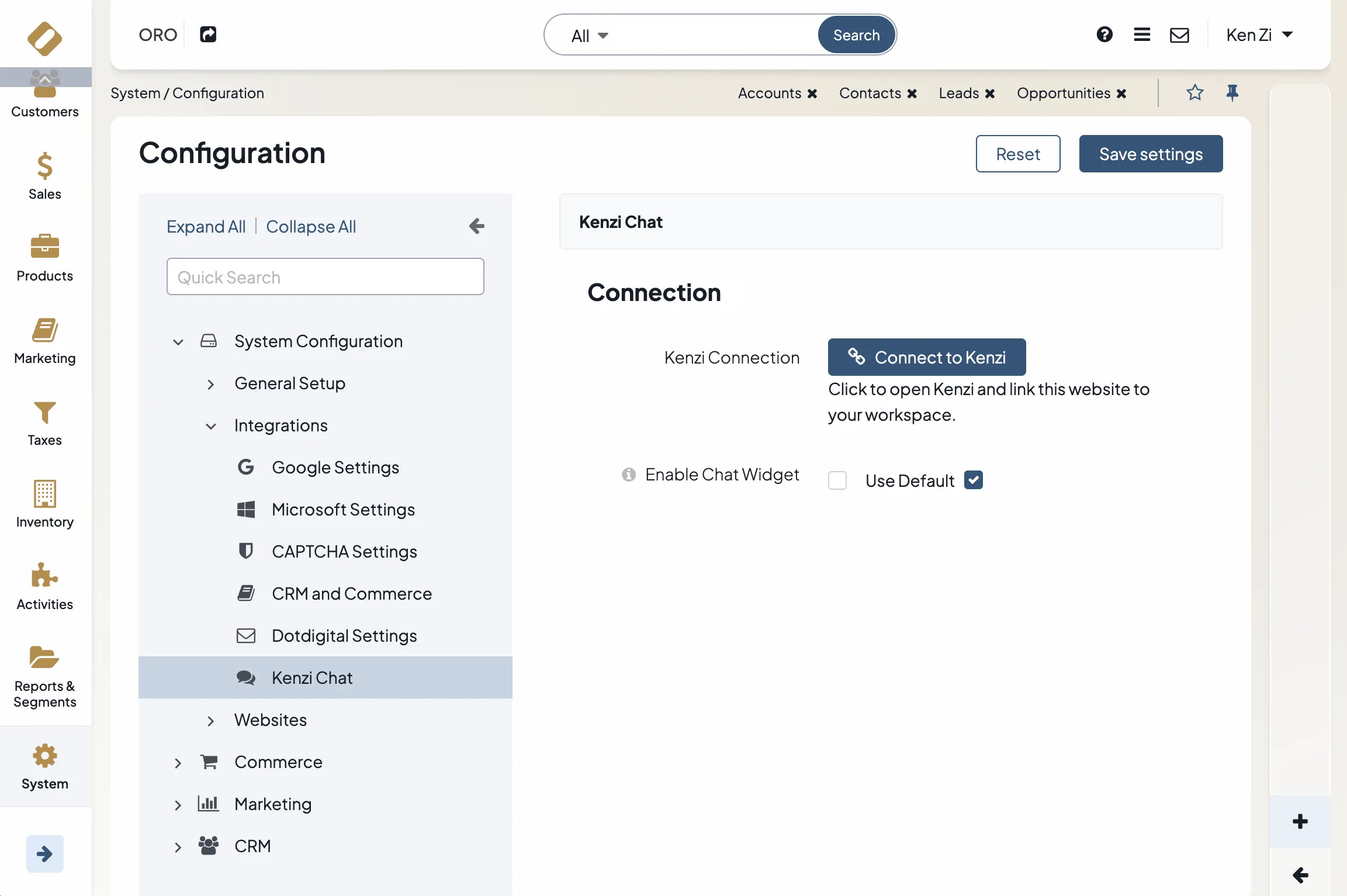Viewport: 1347px width, 896px height.
Task: Expand the Websites node
Action: coord(210,721)
